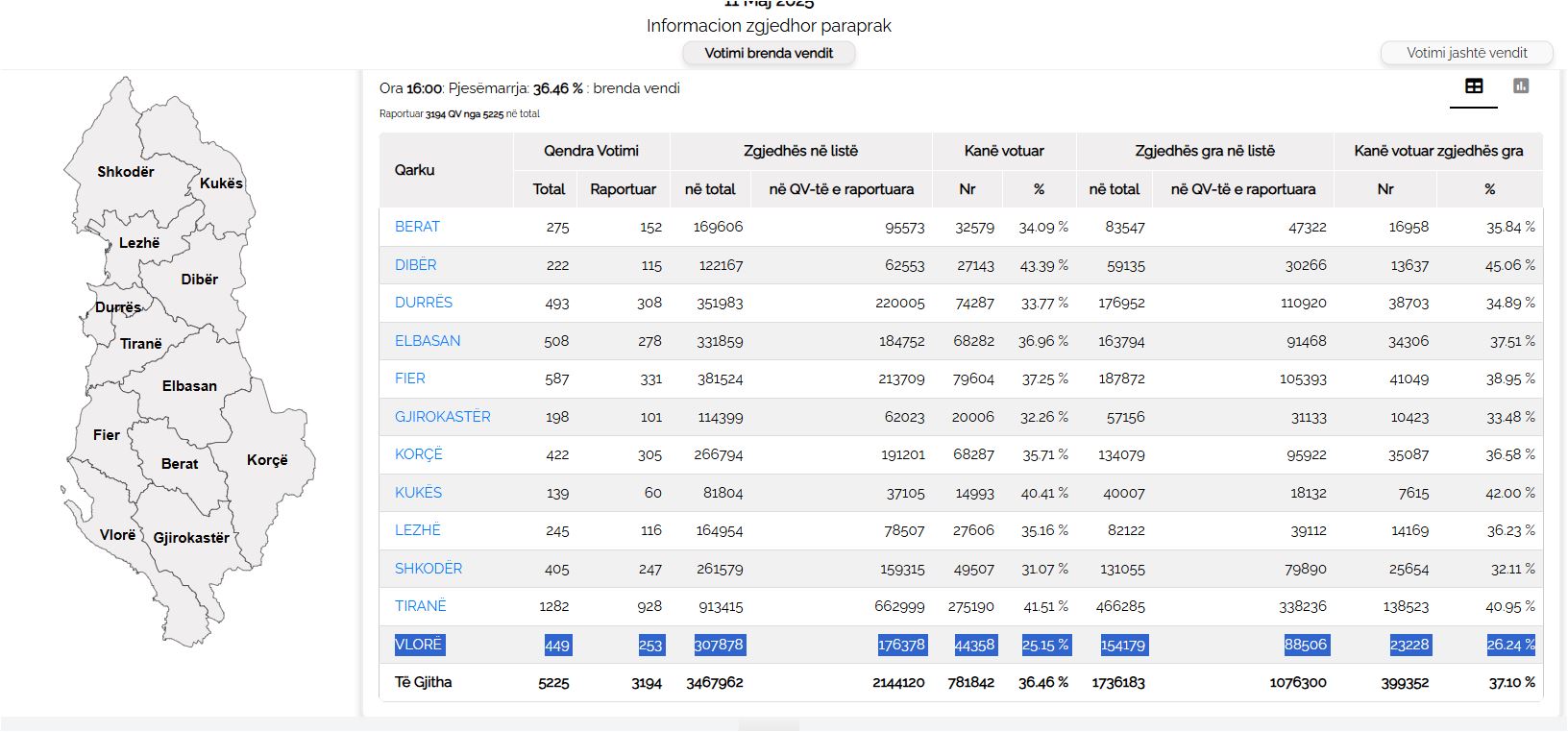Click Korçë region on the map

point(266,460)
